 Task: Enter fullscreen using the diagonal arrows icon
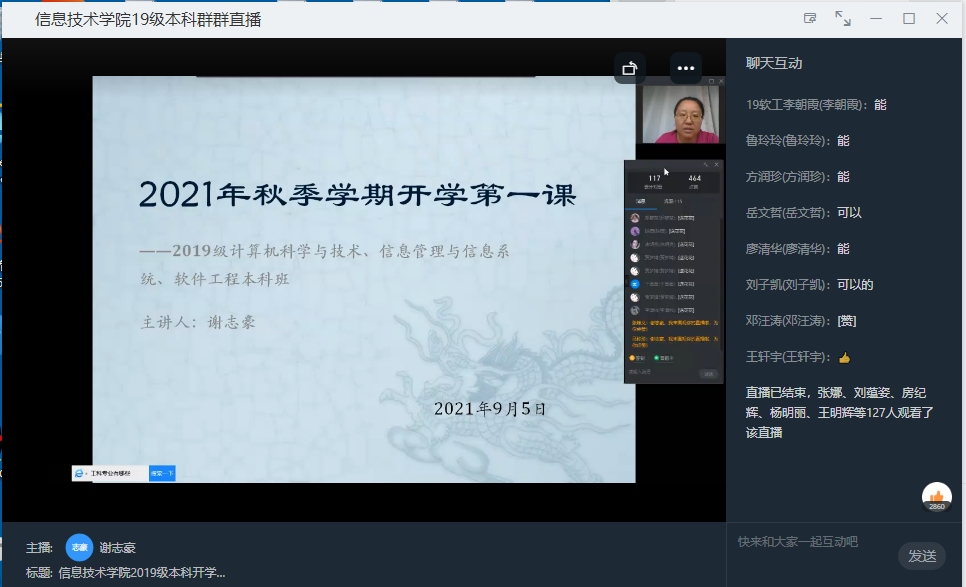click(x=843, y=18)
